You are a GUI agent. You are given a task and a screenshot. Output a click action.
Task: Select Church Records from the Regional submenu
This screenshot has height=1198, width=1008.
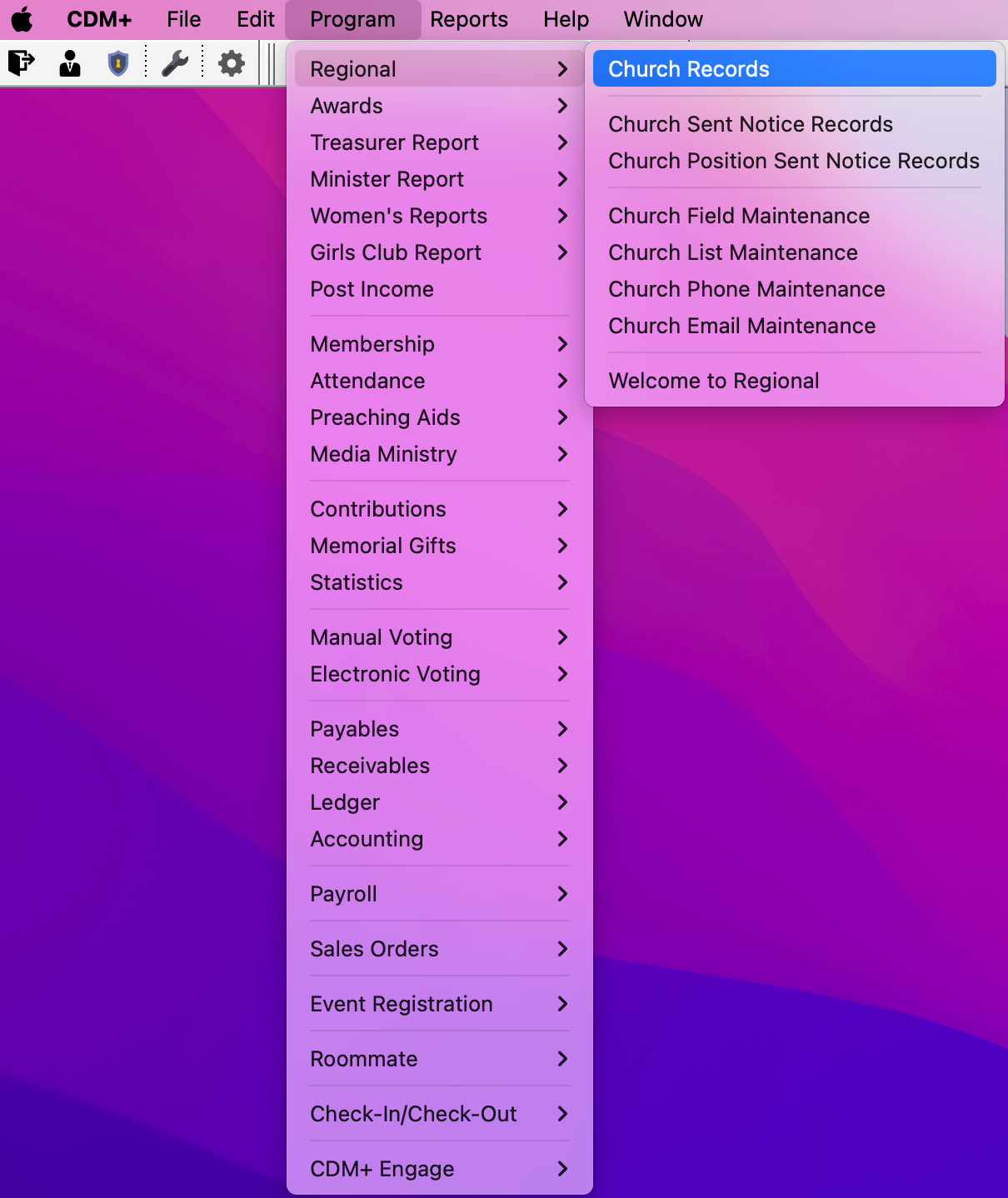point(687,68)
